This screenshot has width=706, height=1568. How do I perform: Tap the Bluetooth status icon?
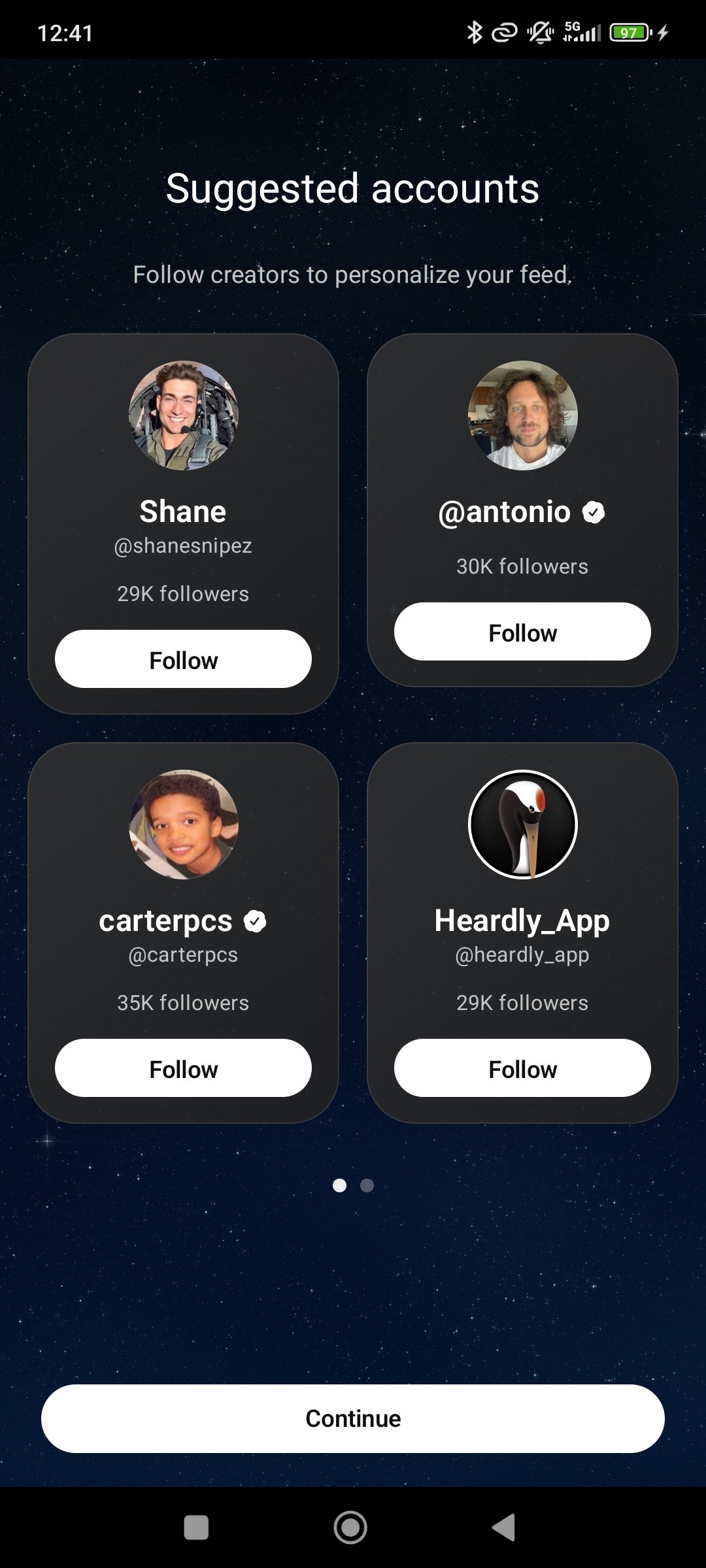pos(475,32)
